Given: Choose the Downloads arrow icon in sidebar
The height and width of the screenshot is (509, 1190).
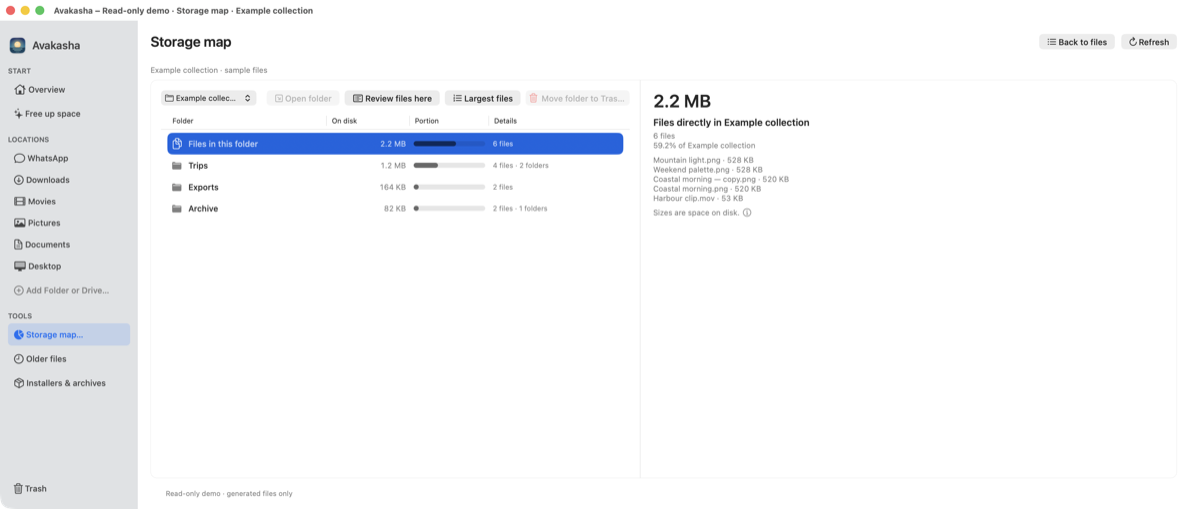Looking at the screenshot, I should 19,180.
